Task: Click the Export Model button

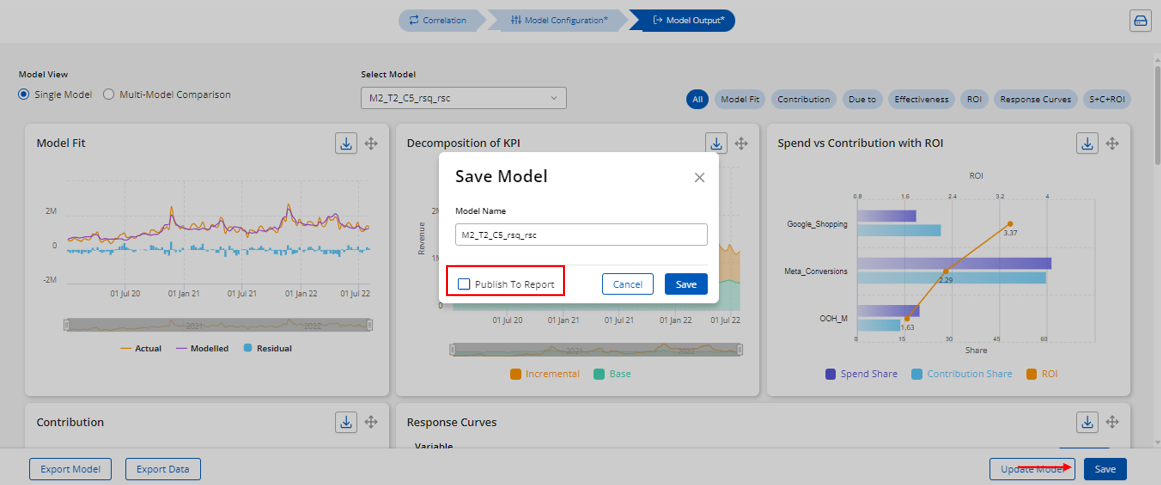Action: pos(70,469)
